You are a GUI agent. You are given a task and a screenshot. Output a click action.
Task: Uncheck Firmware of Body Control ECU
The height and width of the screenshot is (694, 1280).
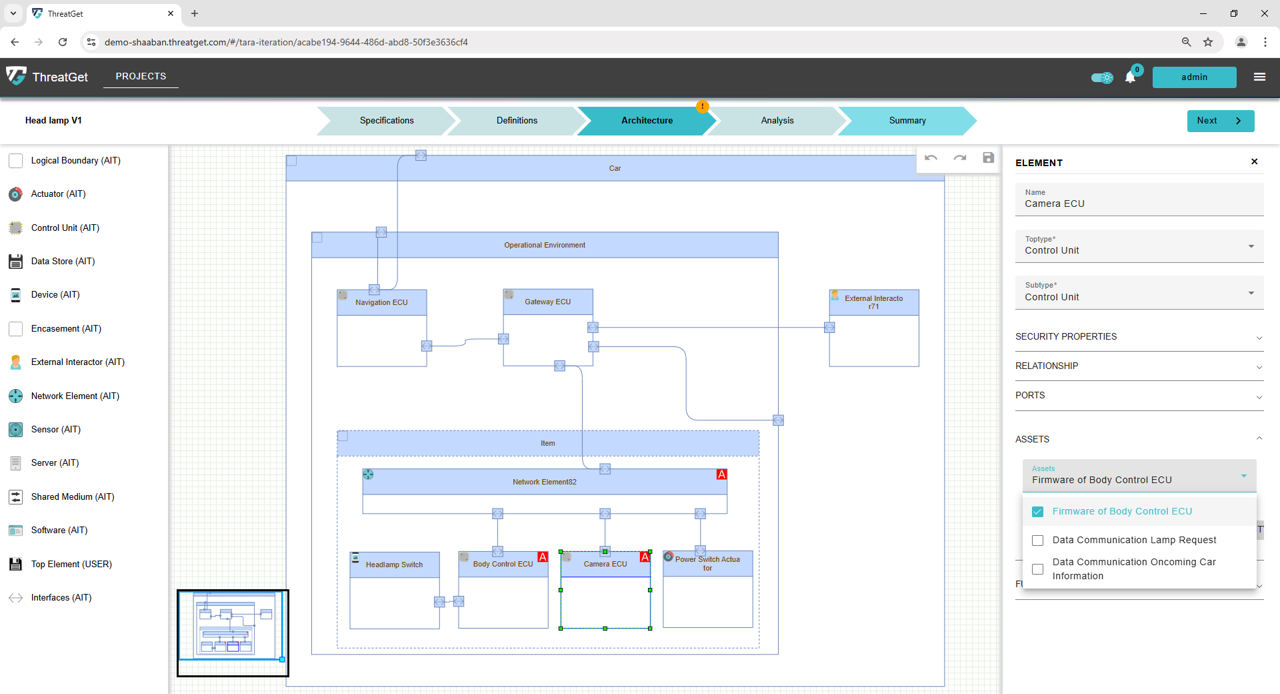coord(1037,511)
